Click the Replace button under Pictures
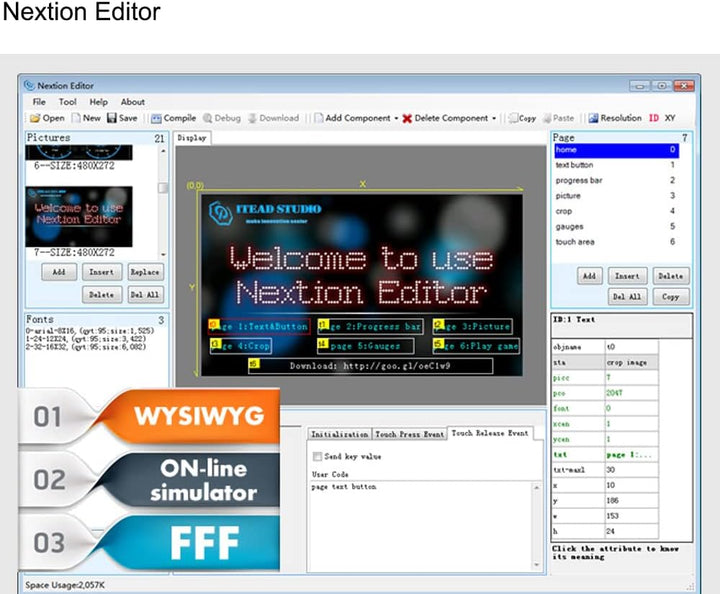This screenshot has width=720, height=594. point(145,272)
